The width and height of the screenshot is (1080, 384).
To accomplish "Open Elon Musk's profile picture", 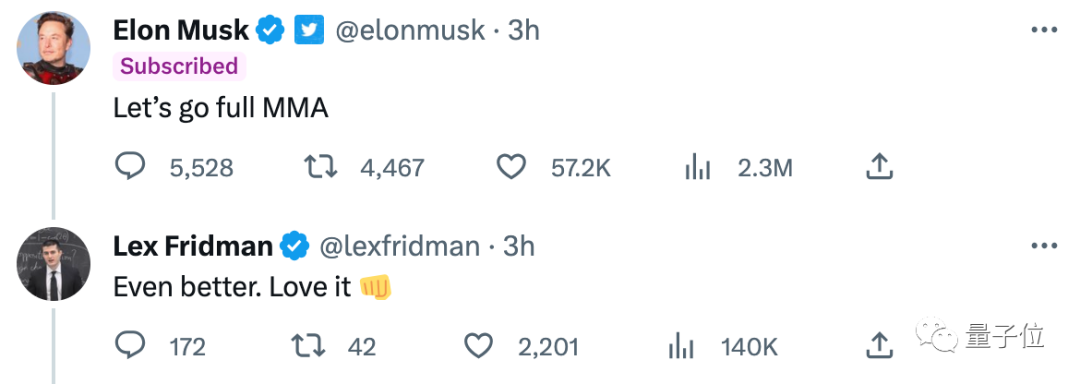I will coord(54,48).
